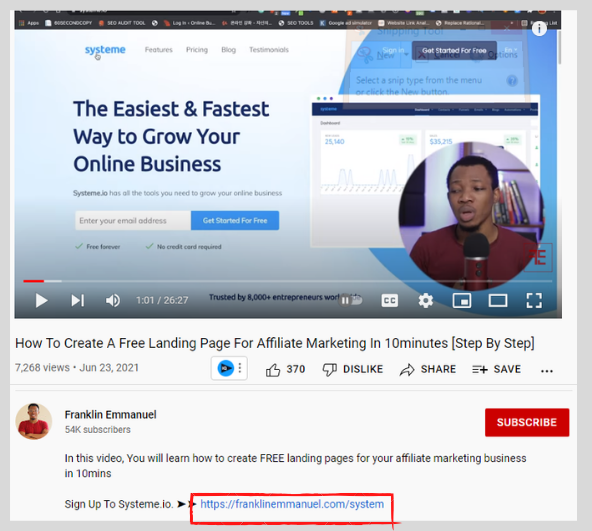This screenshot has width=592, height=531.
Task: Click the SHARE button
Action: tap(428, 369)
